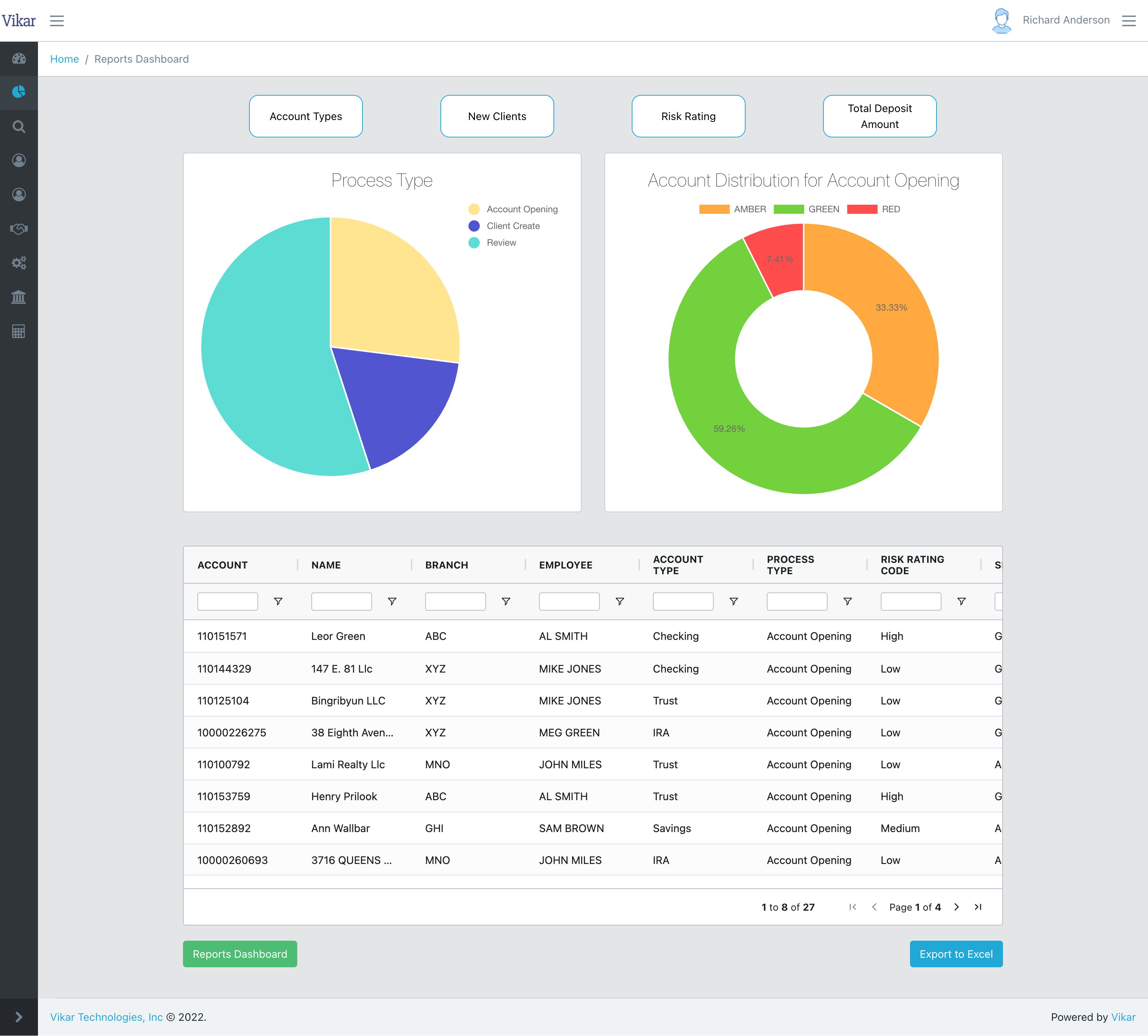Select the Henry Prilook name cell

[x=344, y=796]
